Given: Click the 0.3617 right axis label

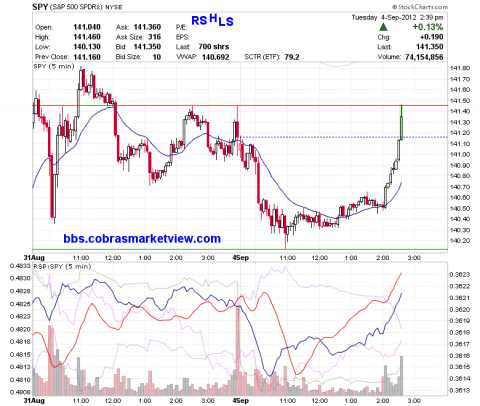Looking at the screenshot, I should coord(460,344).
